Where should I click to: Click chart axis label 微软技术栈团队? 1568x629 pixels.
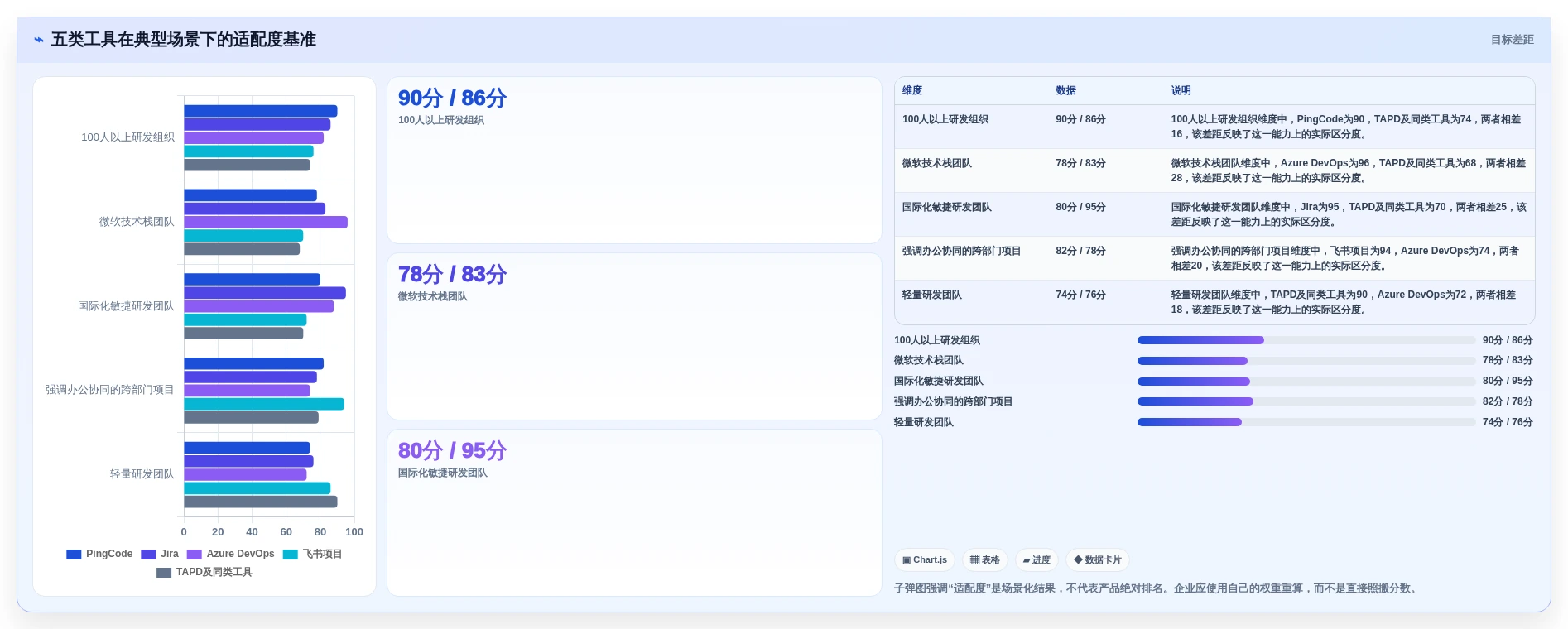coord(137,222)
